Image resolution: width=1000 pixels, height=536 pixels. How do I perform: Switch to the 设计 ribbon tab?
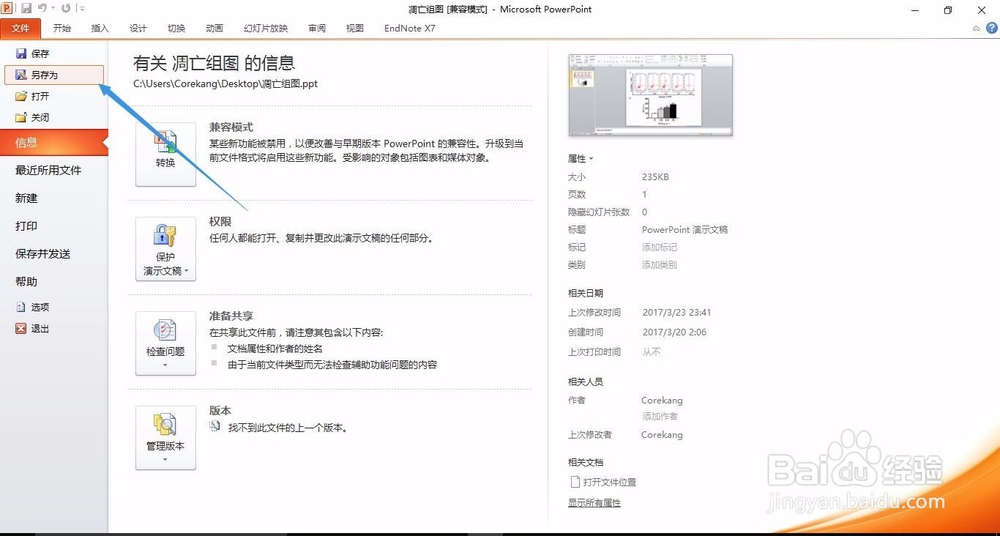point(138,28)
